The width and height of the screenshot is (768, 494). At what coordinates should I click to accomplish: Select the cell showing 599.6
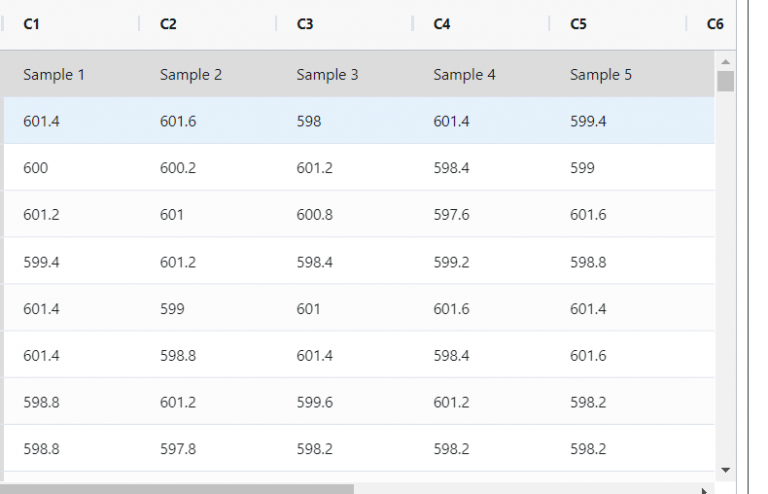coord(314,402)
